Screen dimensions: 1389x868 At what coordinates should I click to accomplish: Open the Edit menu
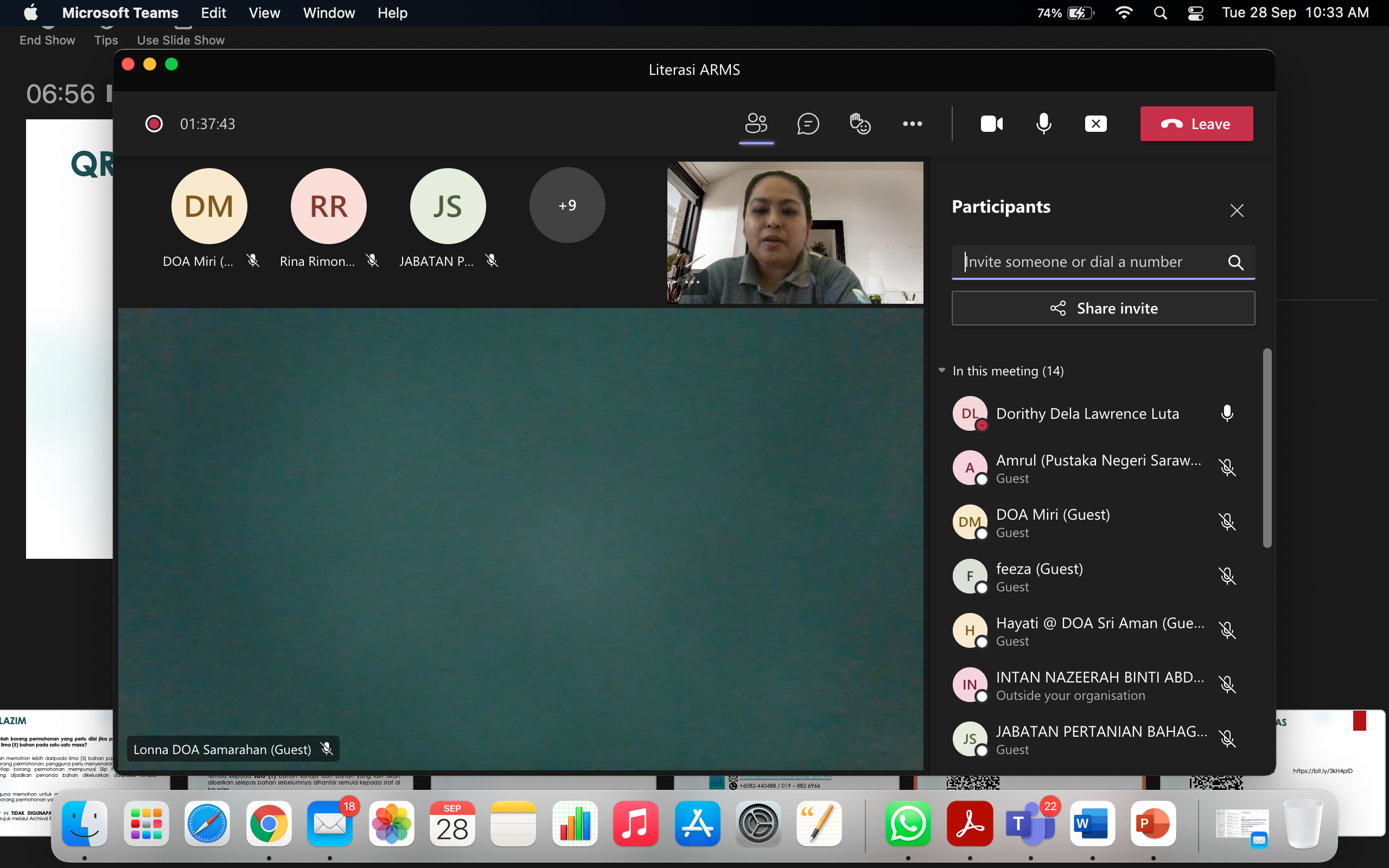[213, 12]
